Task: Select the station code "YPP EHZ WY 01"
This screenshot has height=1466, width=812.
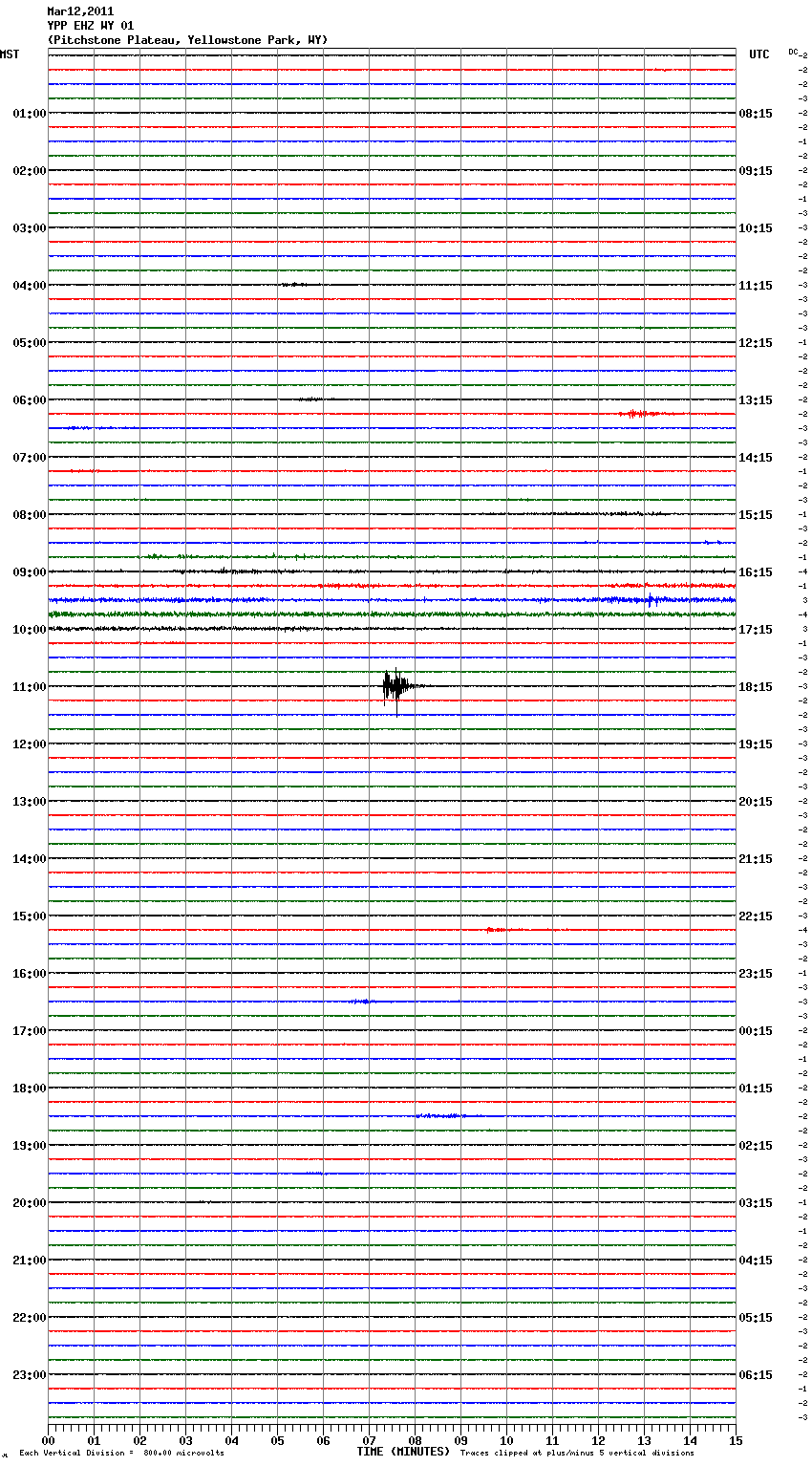Action: pyautogui.click(x=91, y=26)
